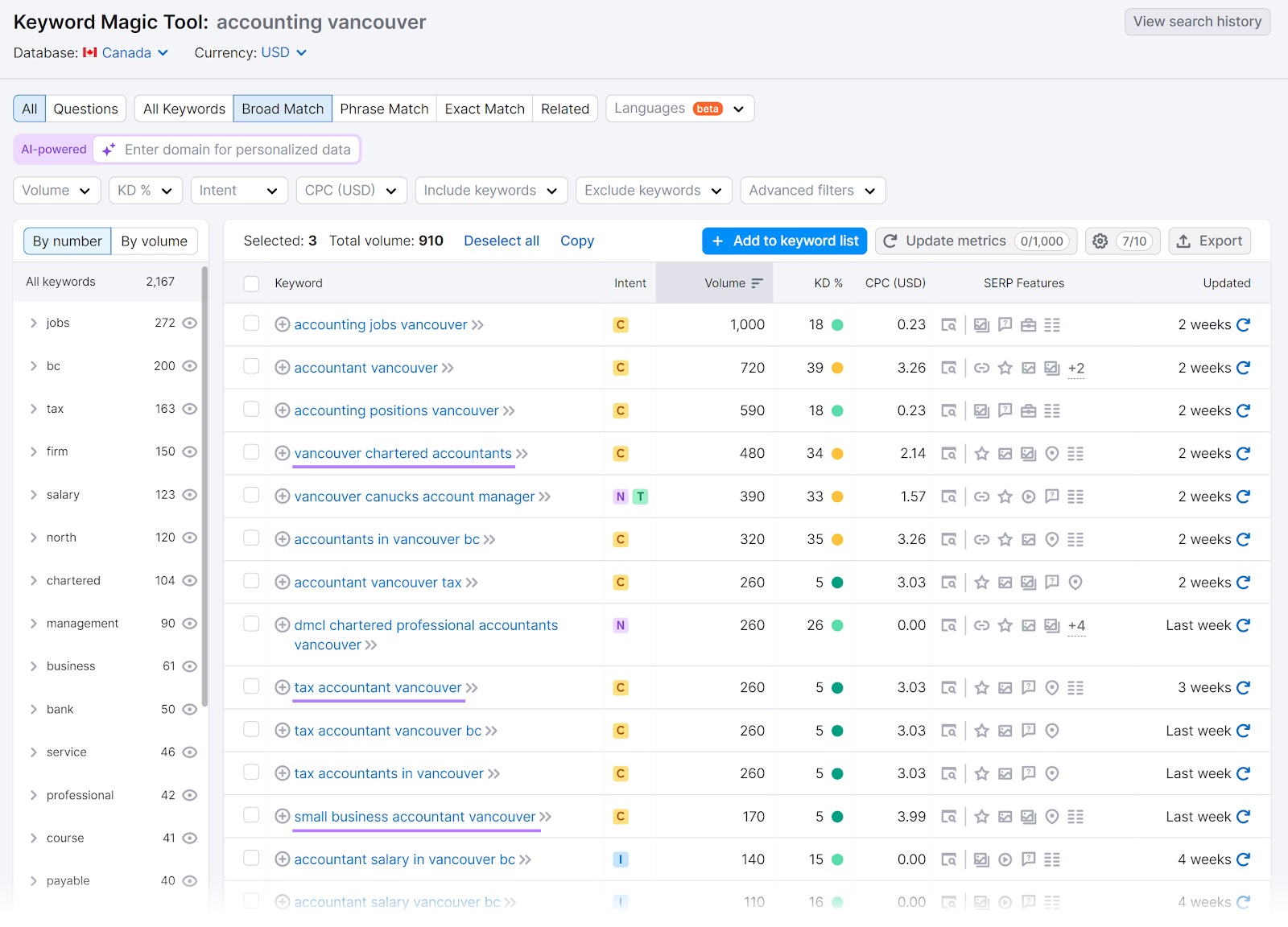Click the sort arrow on Volume column
This screenshot has height=927, width=1288.
coord(757,282)
